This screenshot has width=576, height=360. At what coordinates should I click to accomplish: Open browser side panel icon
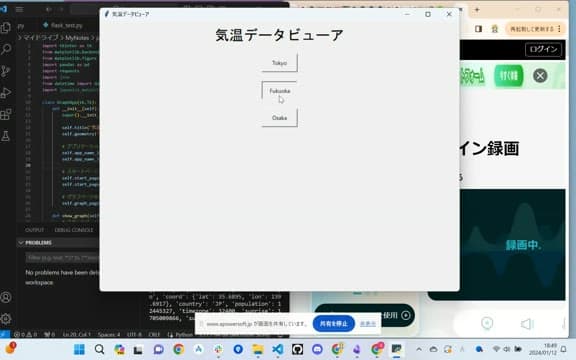click(x=478, y=29)
